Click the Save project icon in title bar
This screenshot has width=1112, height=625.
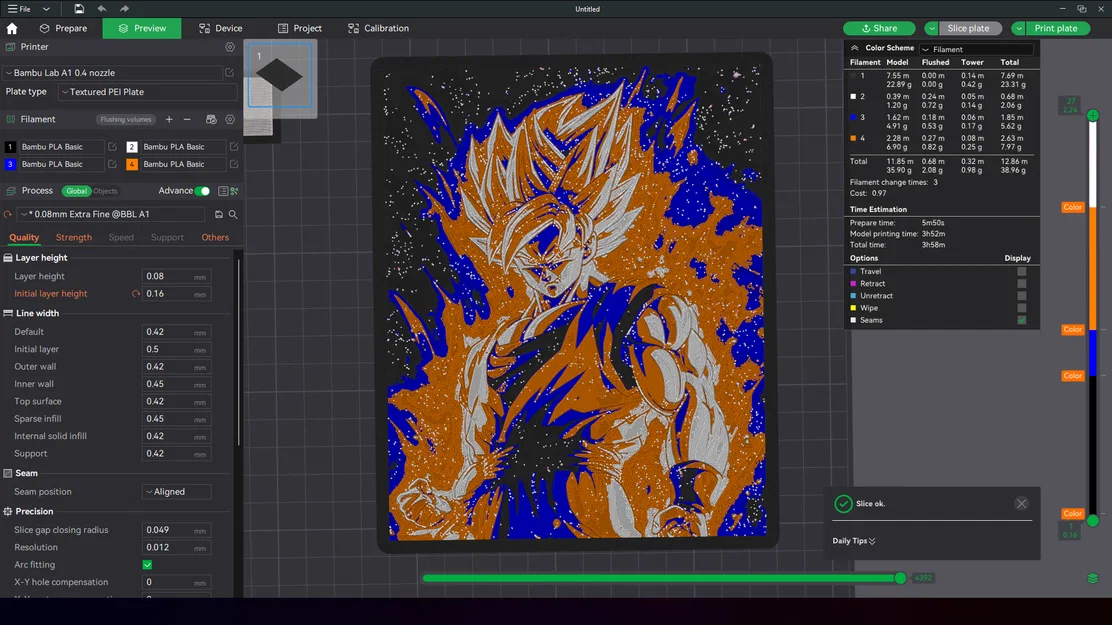(79, 9)
